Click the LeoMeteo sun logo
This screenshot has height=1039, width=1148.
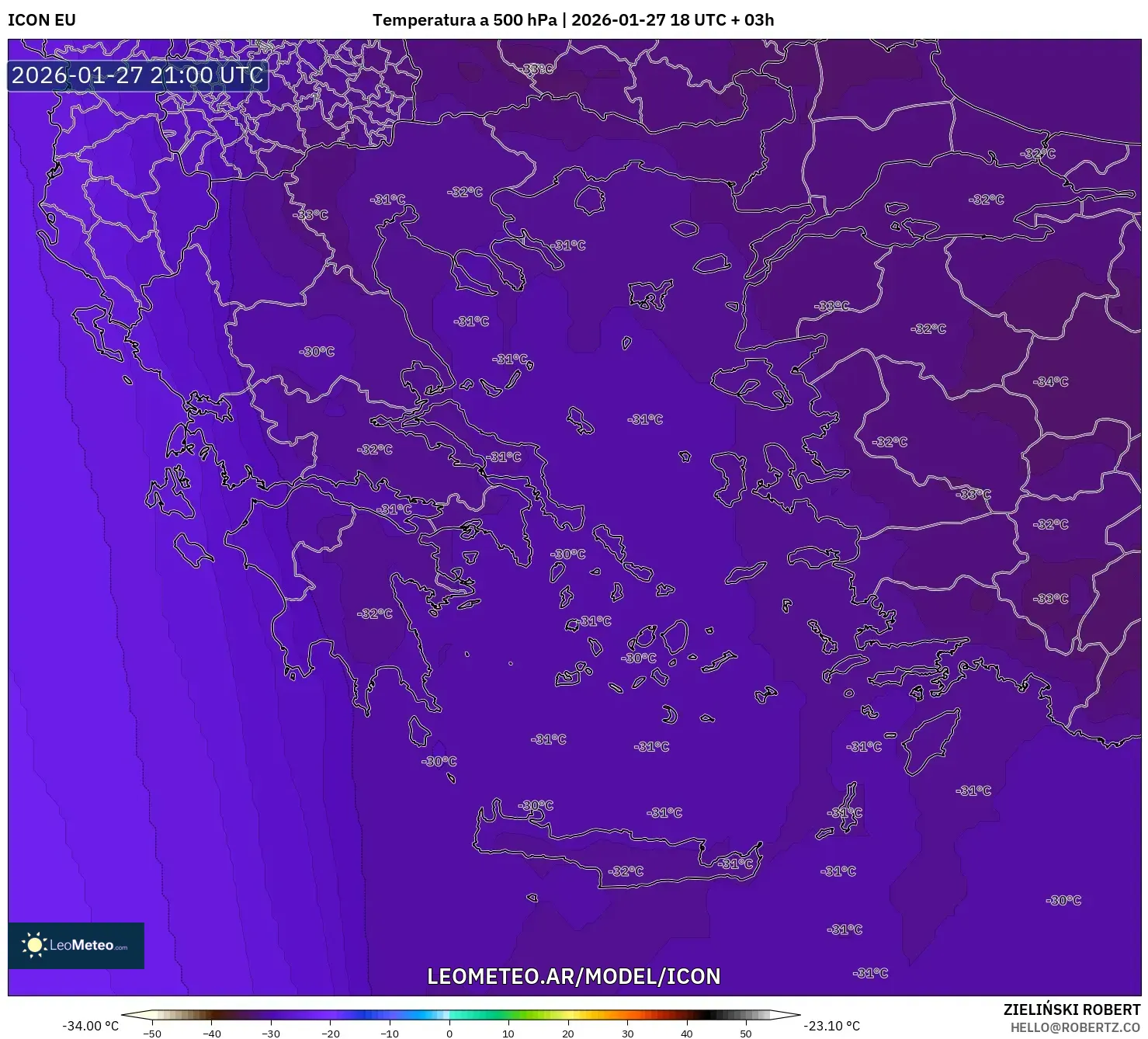tap(34, 943)
